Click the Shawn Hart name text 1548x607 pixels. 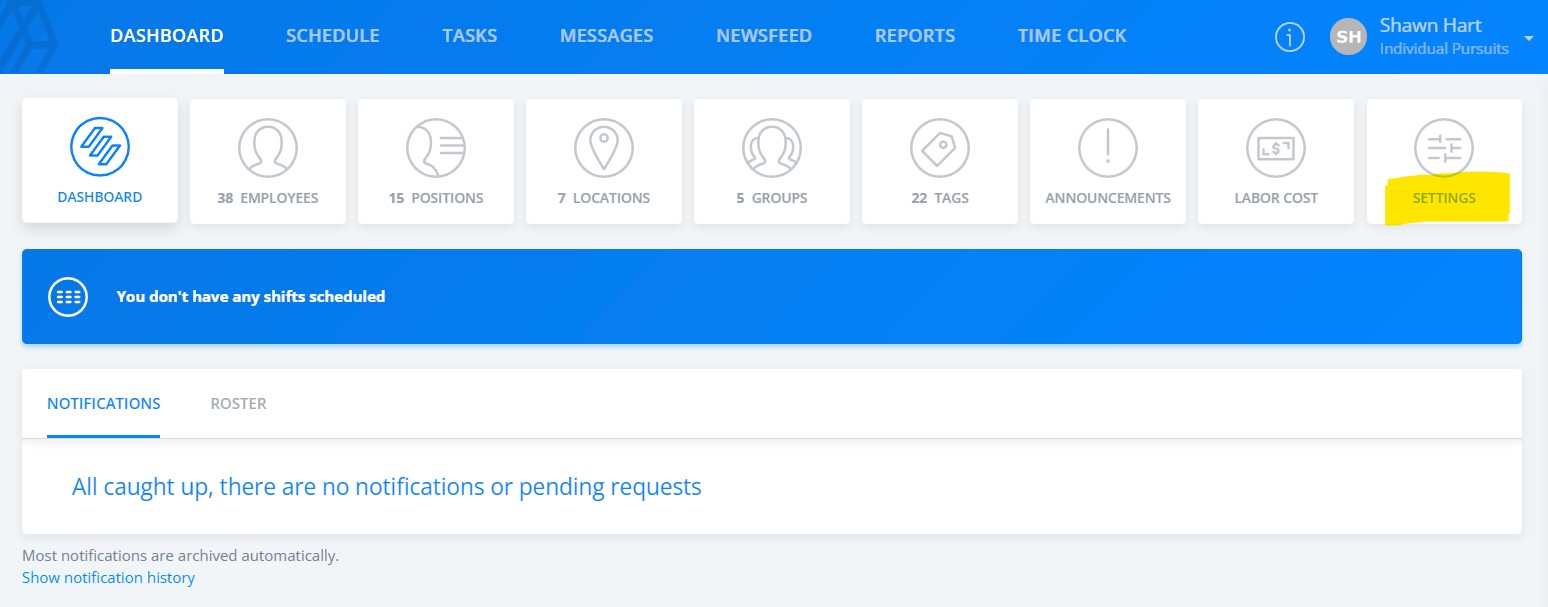(1430, 25)
